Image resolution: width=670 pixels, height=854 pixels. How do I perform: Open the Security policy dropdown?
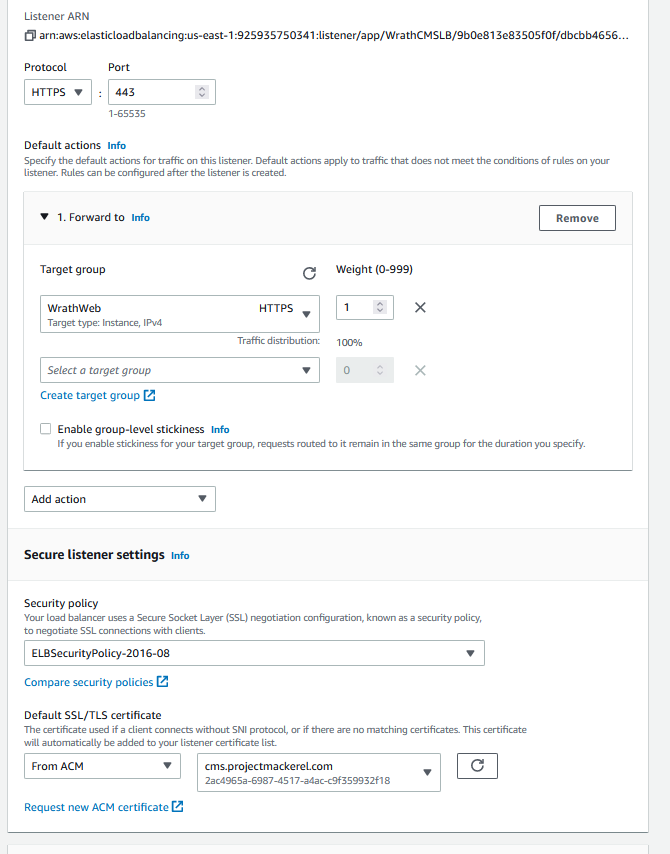pyautogui.click(x=254, y=654)
